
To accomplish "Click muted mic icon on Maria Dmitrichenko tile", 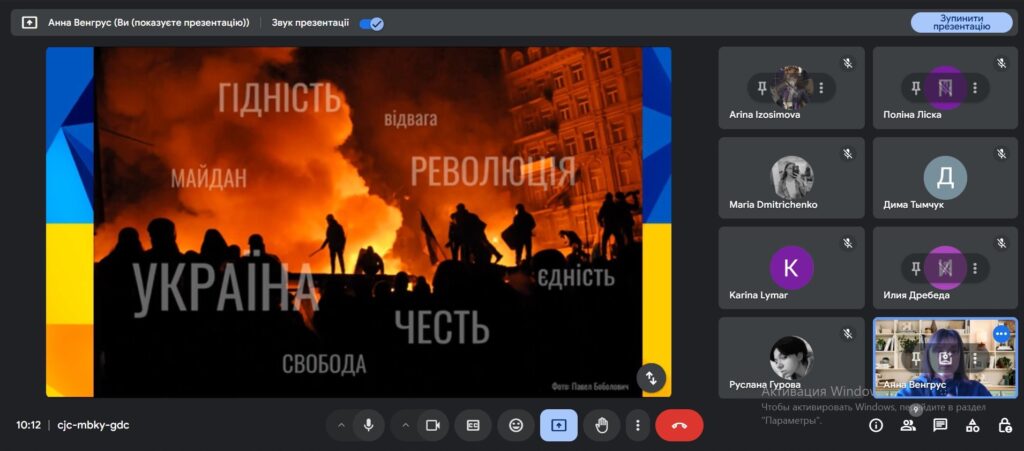I will pos(848,154).
